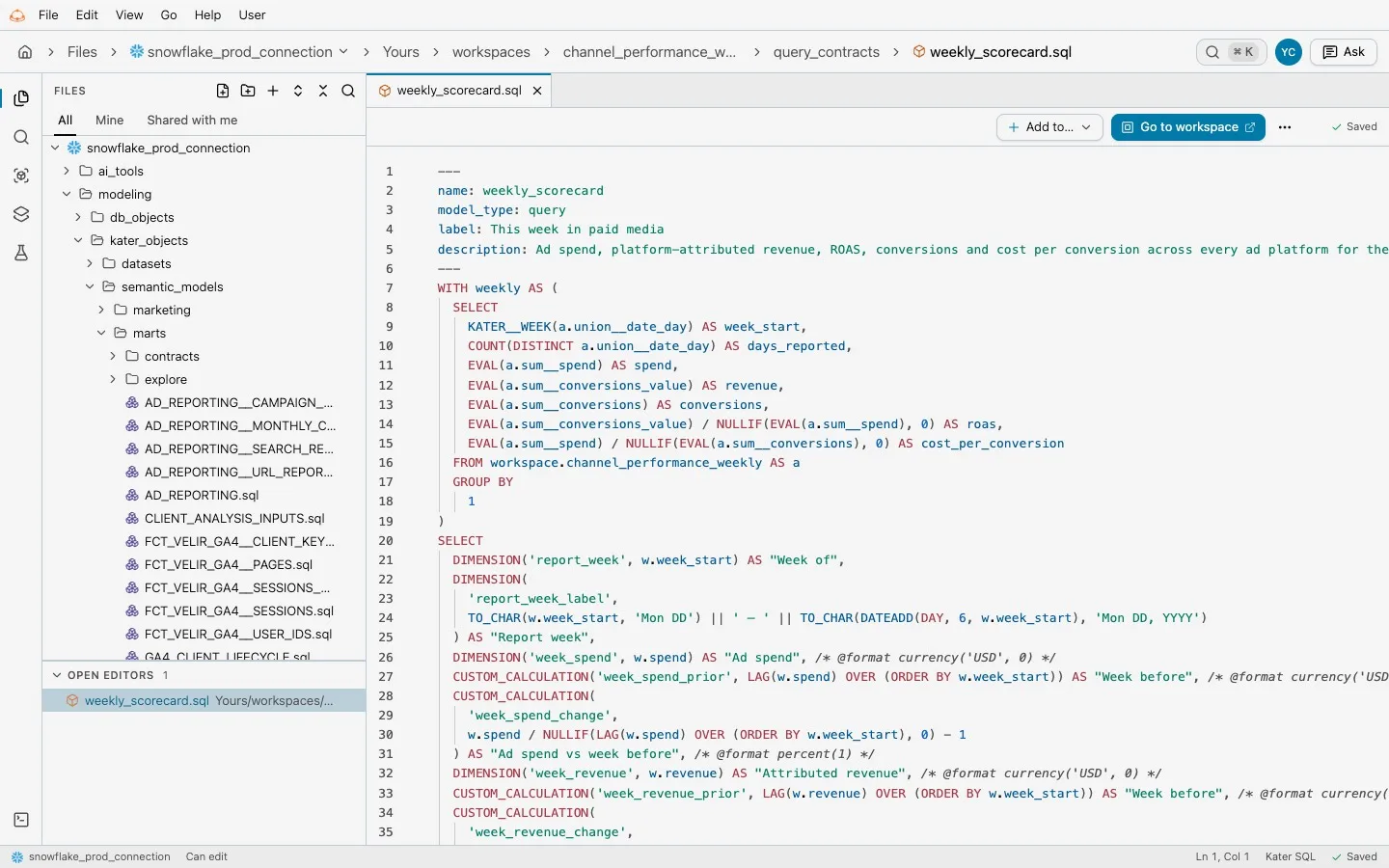Click the search icon in Files header
Screen dimensions: 1389x868
coord(348,91)
